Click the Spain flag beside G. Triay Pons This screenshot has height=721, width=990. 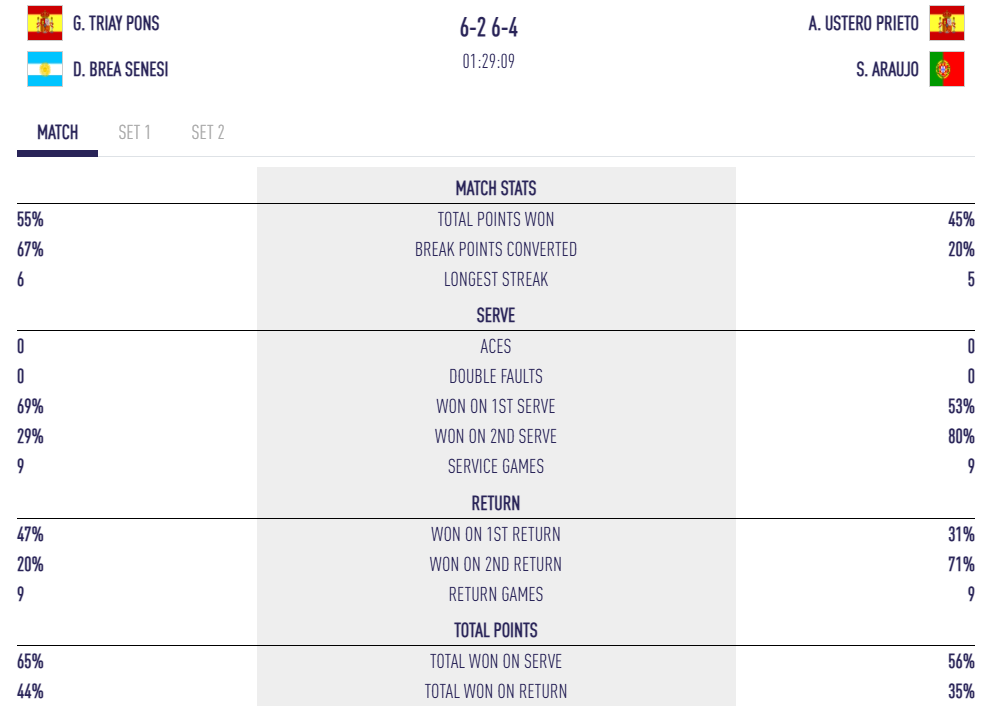[44, 23]
